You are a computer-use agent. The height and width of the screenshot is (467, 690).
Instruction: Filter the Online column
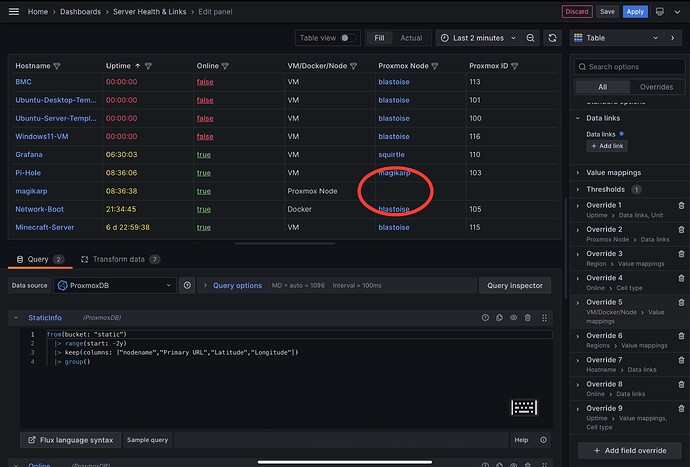point(225,66)
